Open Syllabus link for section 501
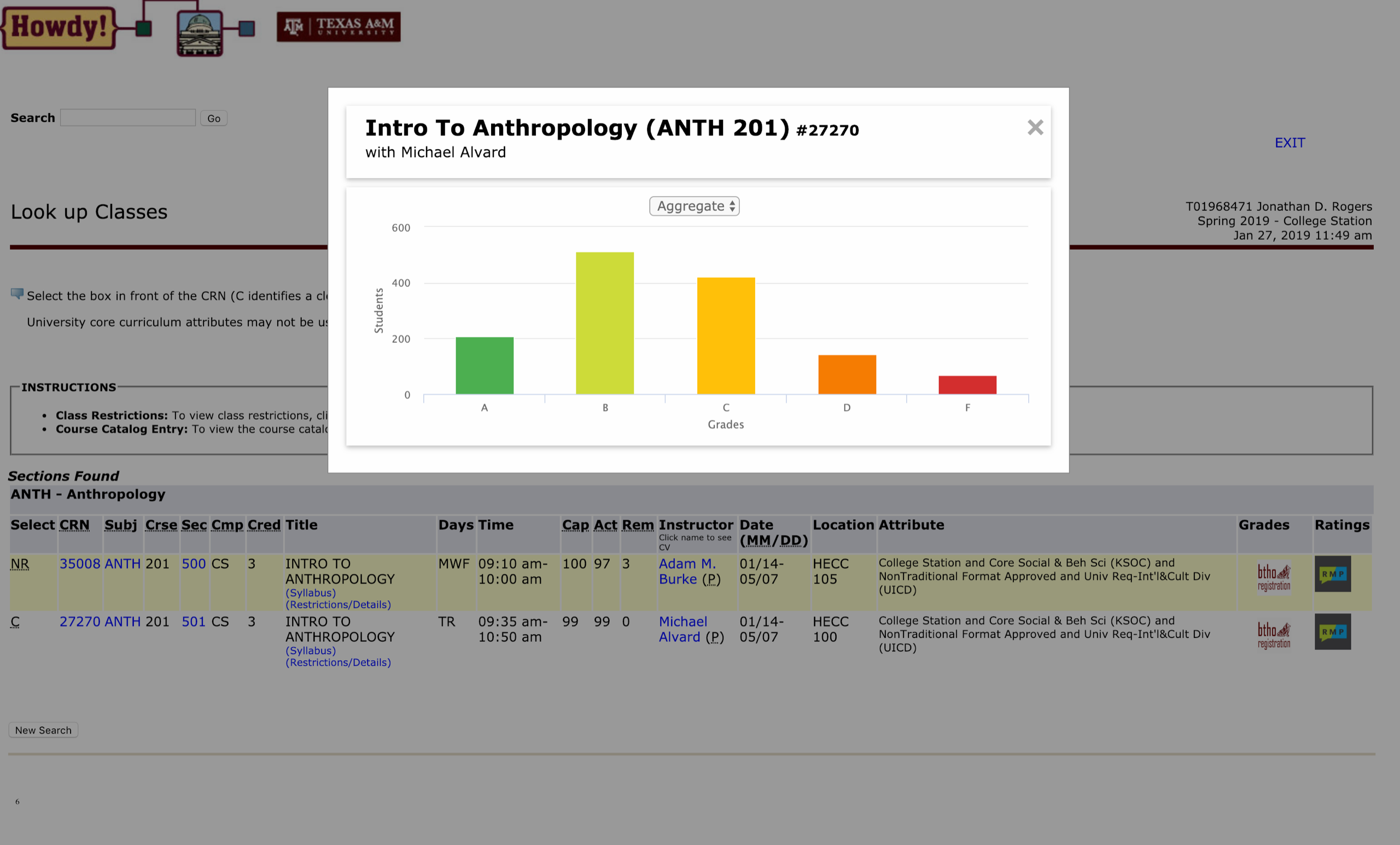Image resolution: width=1400 pixels, height=845 pixels. [x=310, y=651]
